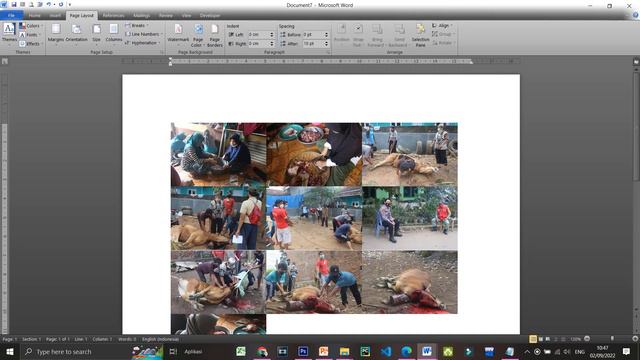The image size is (640, 360).
Task: Open PyCharm from the taskbar
Action: tap(365, 351)
